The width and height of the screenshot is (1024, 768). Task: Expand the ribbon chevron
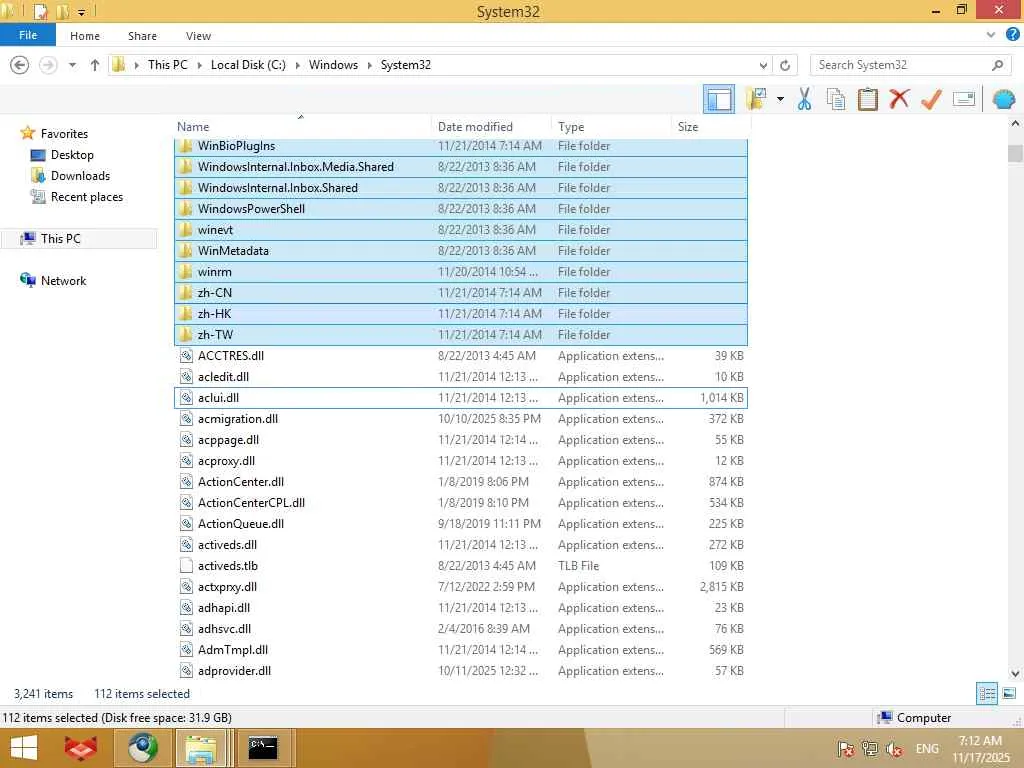991,35
